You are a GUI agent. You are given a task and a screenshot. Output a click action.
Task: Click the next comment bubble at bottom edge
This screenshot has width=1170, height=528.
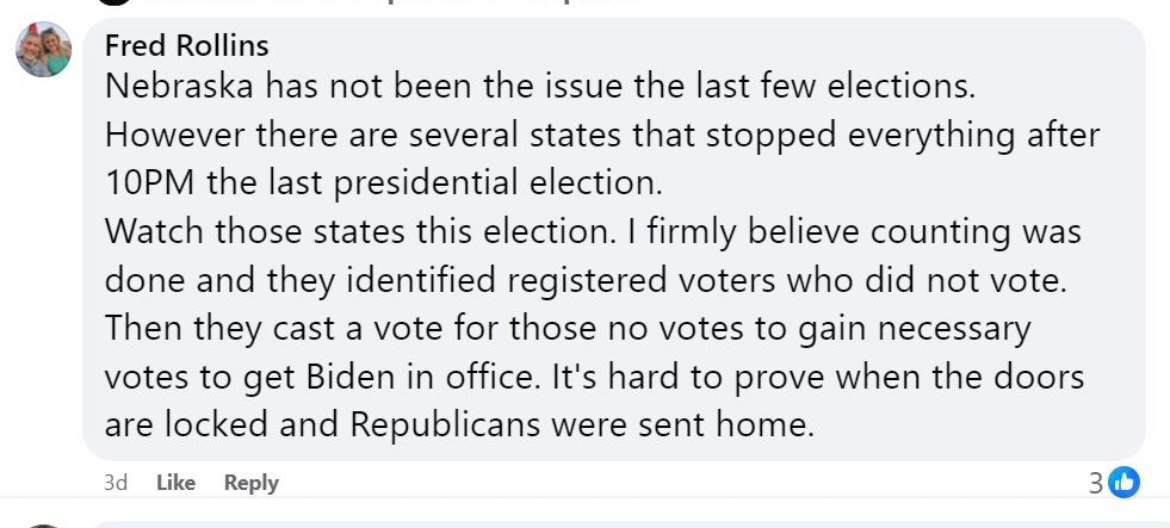(x=600, y=523)
